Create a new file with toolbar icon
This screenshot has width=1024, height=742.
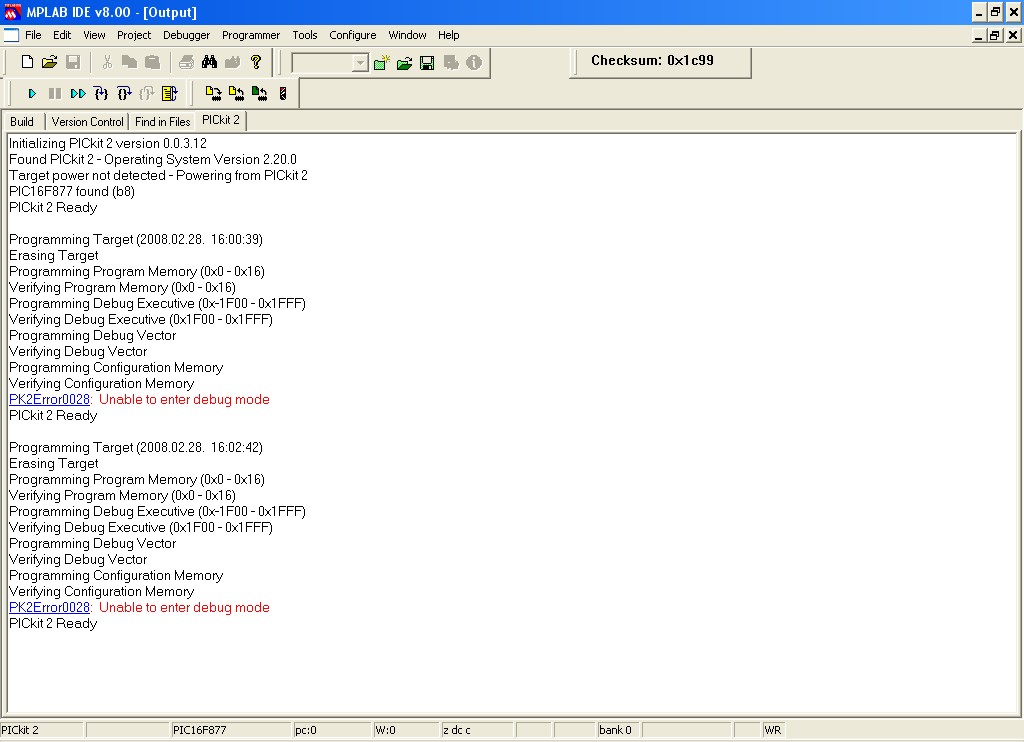[x=27, y=62]
